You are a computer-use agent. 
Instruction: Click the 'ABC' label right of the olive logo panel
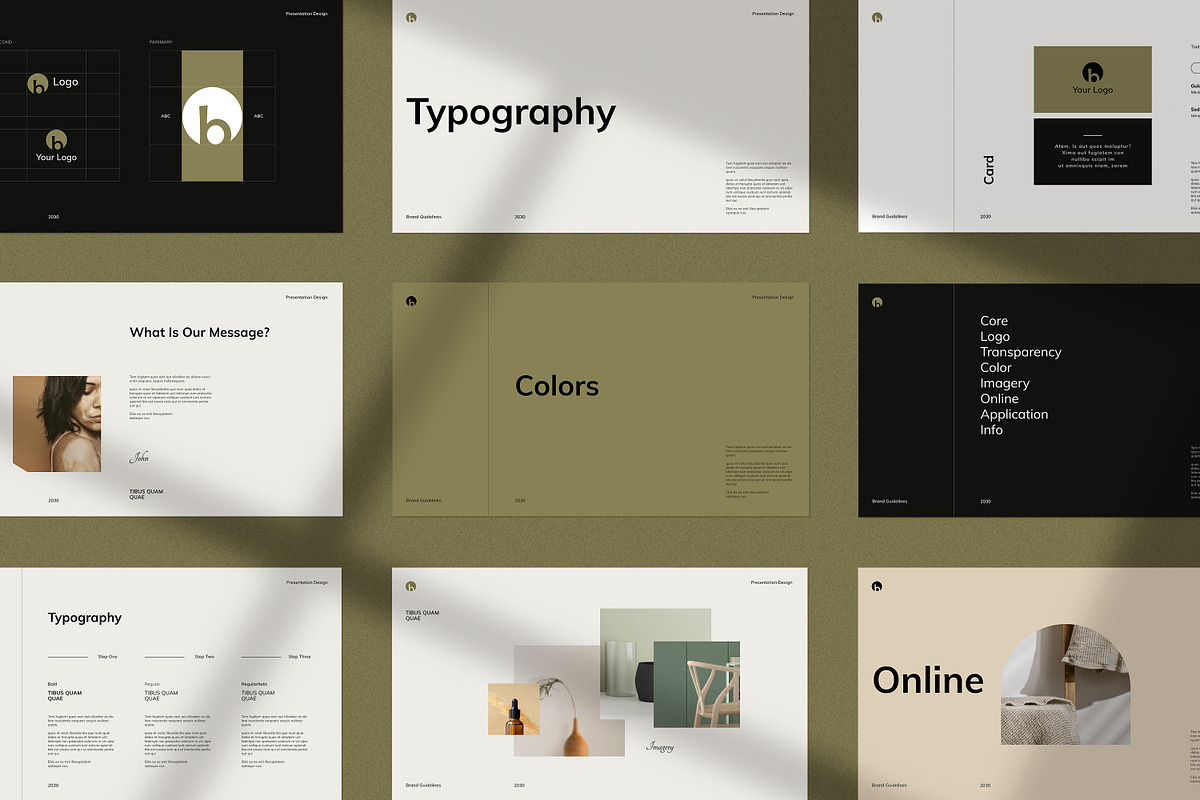click(x=258, y=116)
